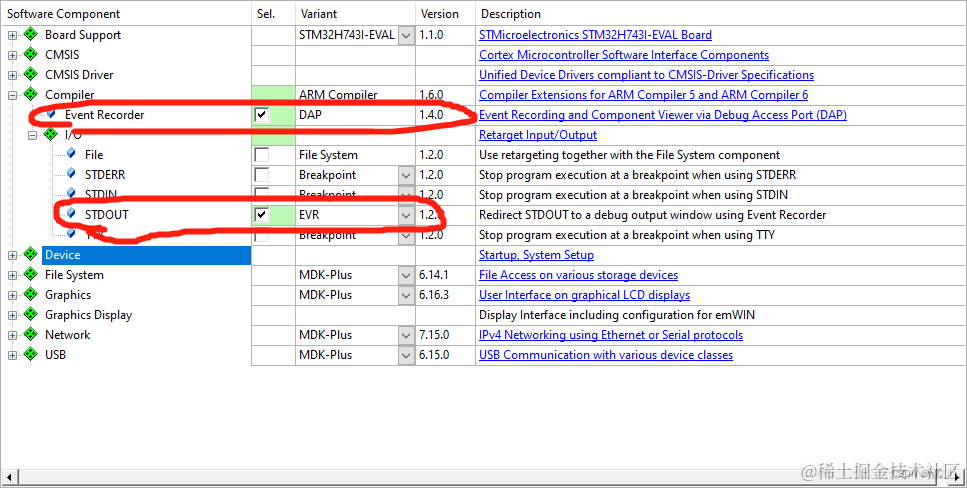The height and width of the screenshot is (488, 967).
Task: Click the horizontal scrollbar left arrow
Action: coord(9,476)
